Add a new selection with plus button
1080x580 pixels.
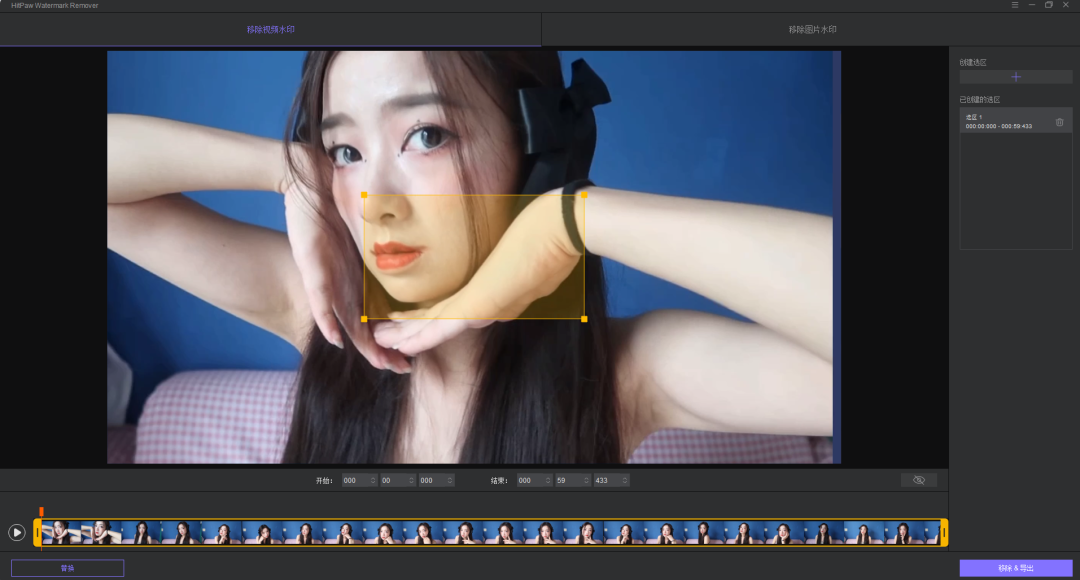[1016, 77]
